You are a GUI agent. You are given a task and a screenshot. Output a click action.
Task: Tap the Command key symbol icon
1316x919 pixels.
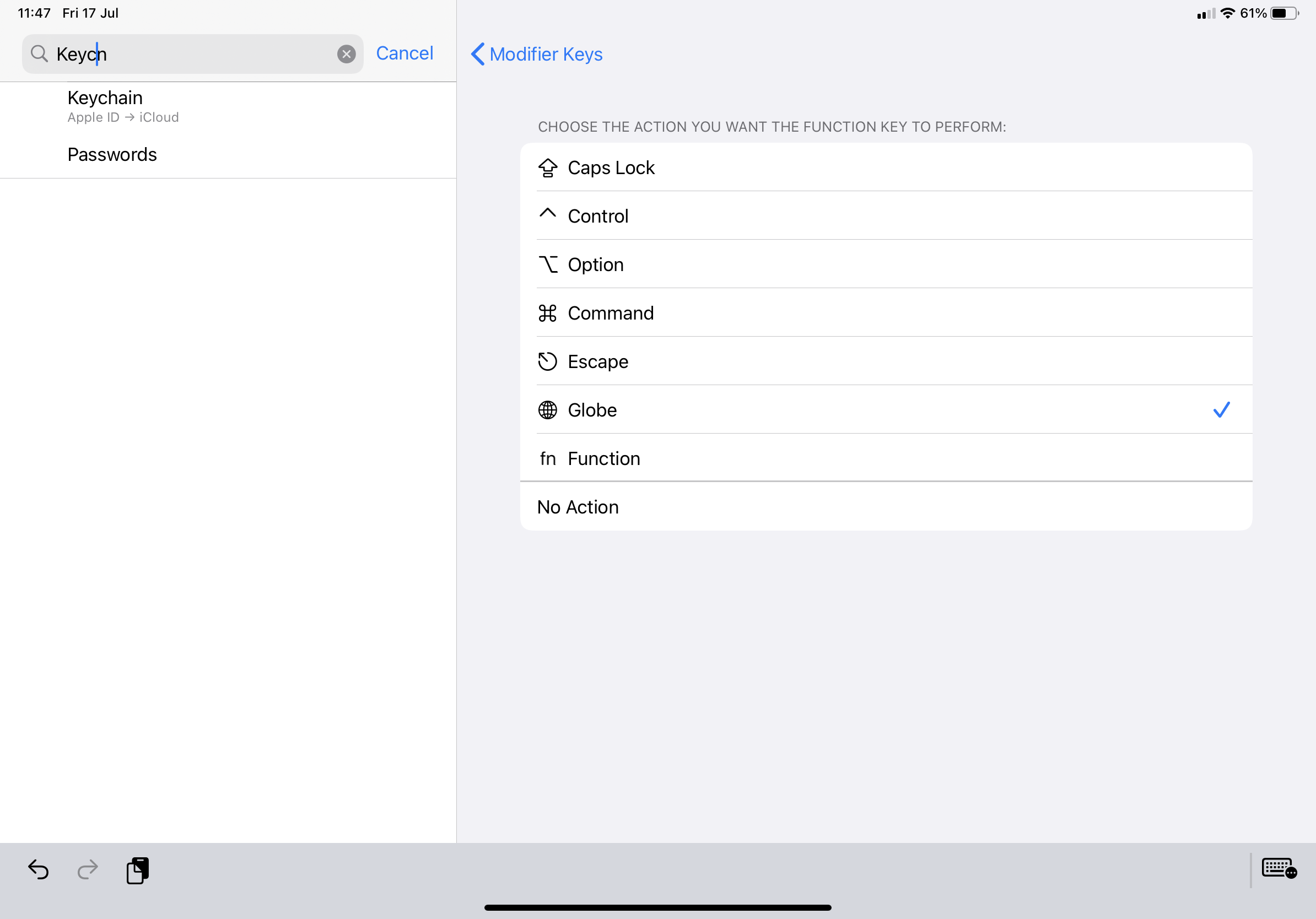(x=547, y=313)
